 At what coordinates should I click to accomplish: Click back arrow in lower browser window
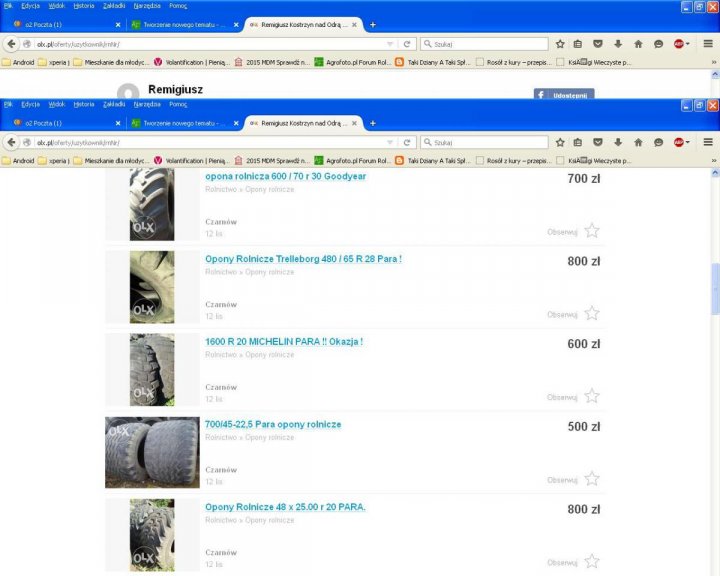pos(12,143)
